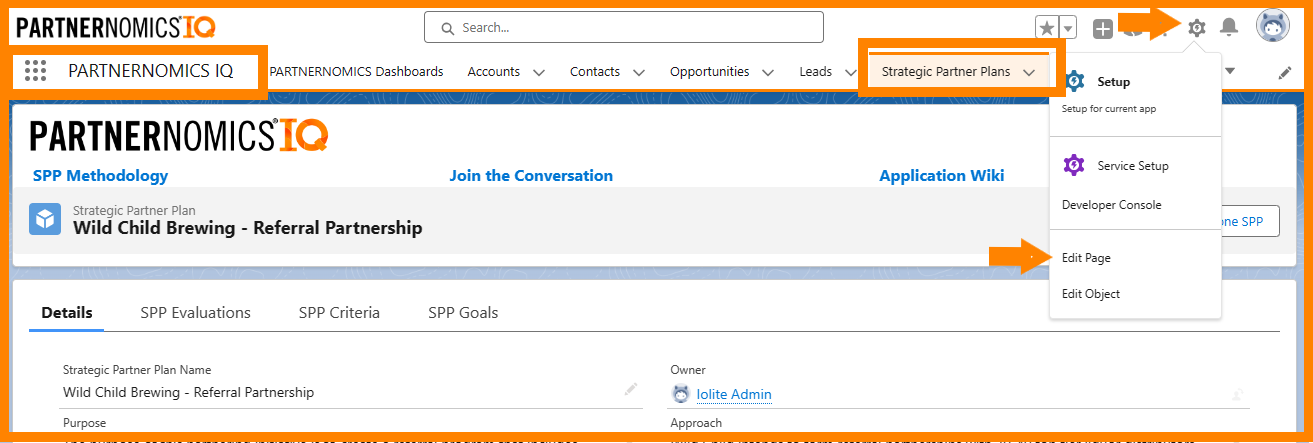Click the Owner avatar icon
Screen dimensions: 1313x443
pyautogui.click(x=681, y=394)
